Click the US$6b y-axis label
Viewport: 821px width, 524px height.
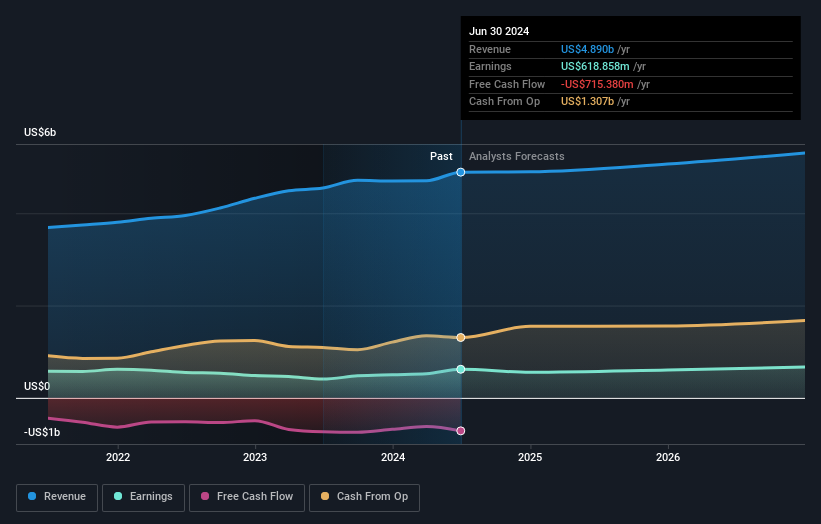click(x=40, y=132)
